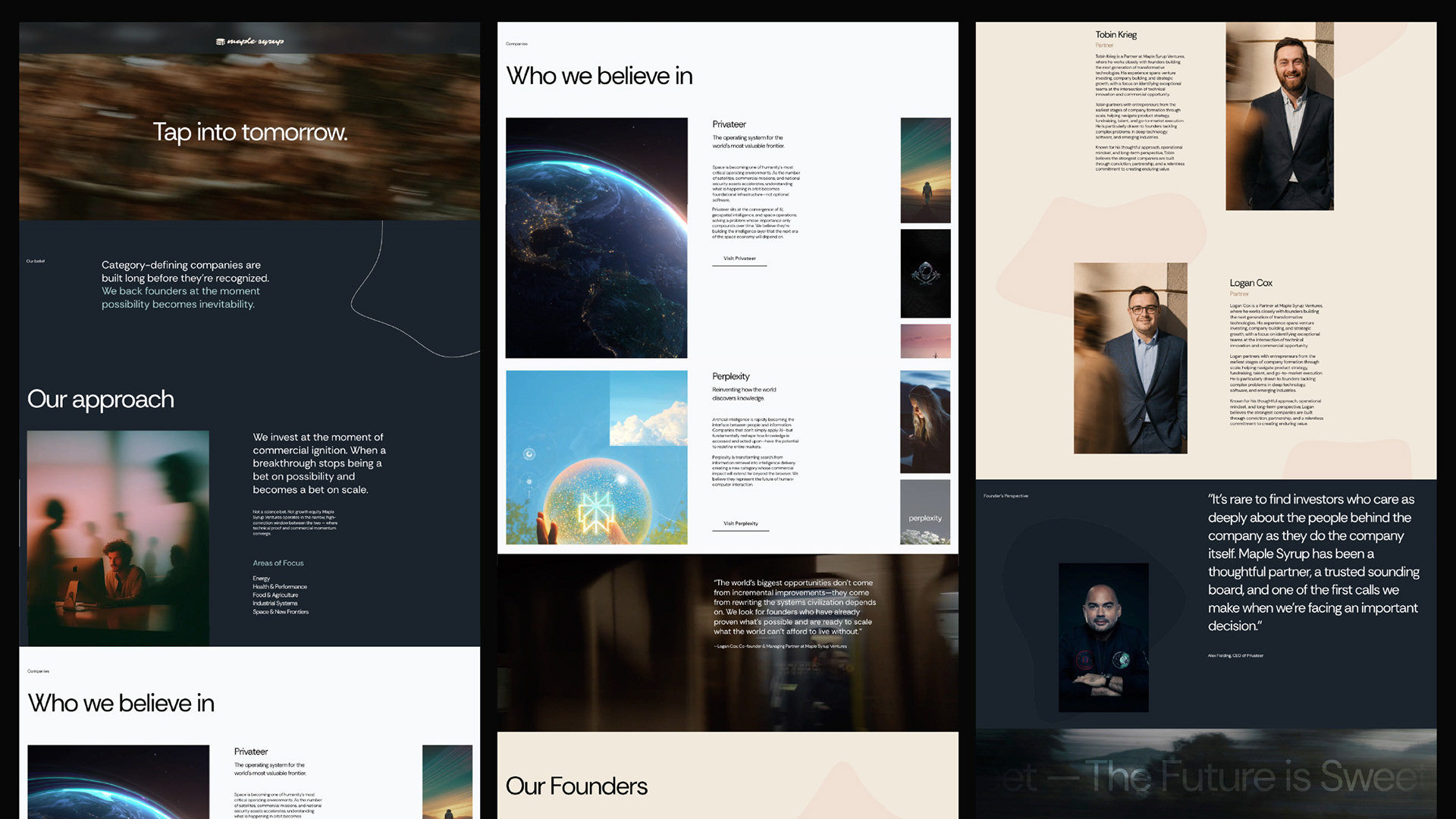The image size is (1456, 819).
Task: Click 'Health & Performance' in the focus list
Action: (x=280, y=587)
